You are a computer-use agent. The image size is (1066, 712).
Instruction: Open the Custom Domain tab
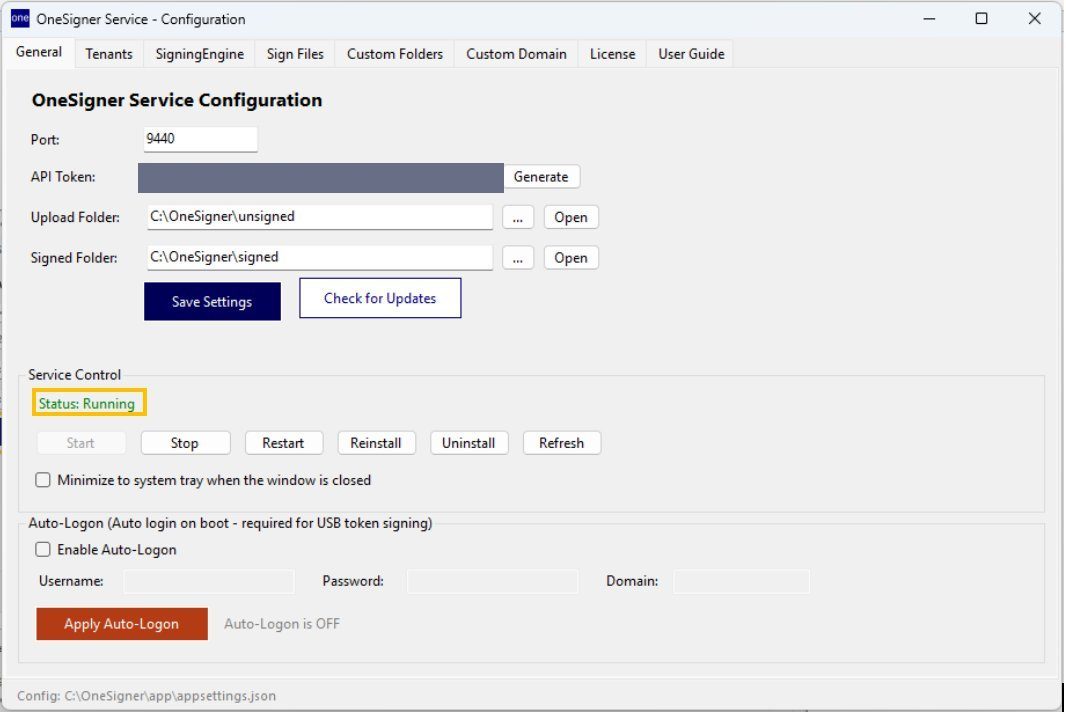[516, 54]
